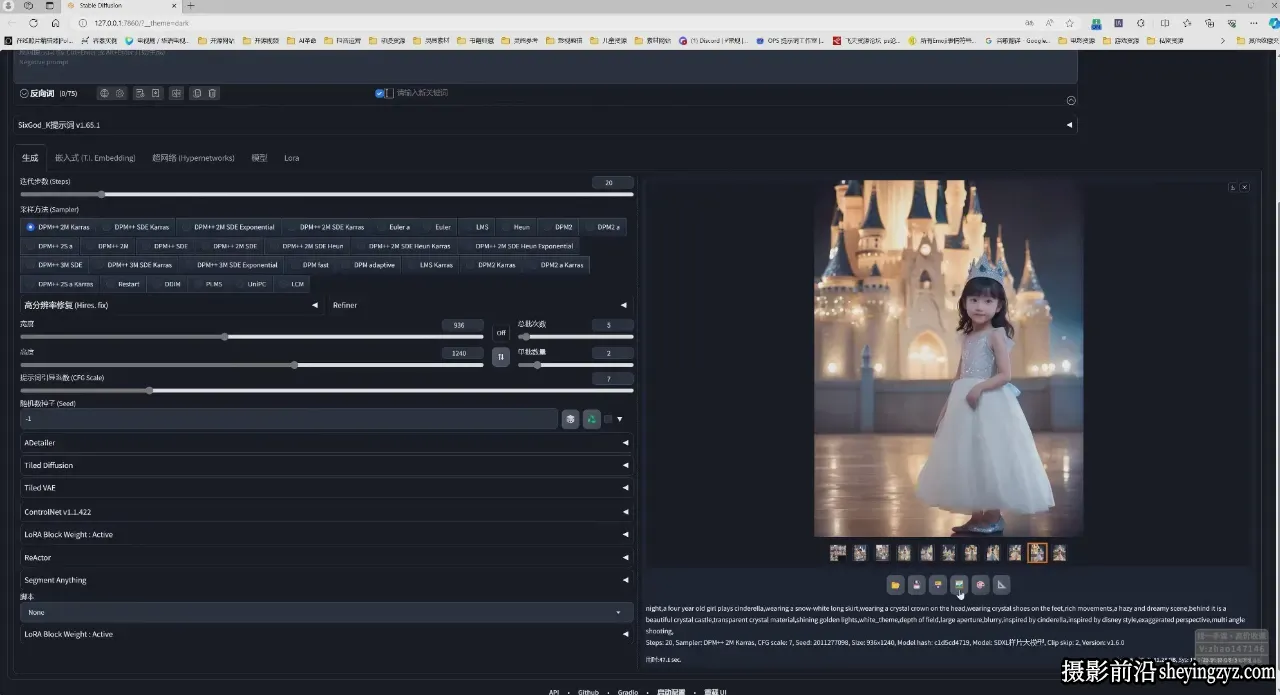Click the browser home button
This screenshot has width=1280, height=695.
coord(55,22)
